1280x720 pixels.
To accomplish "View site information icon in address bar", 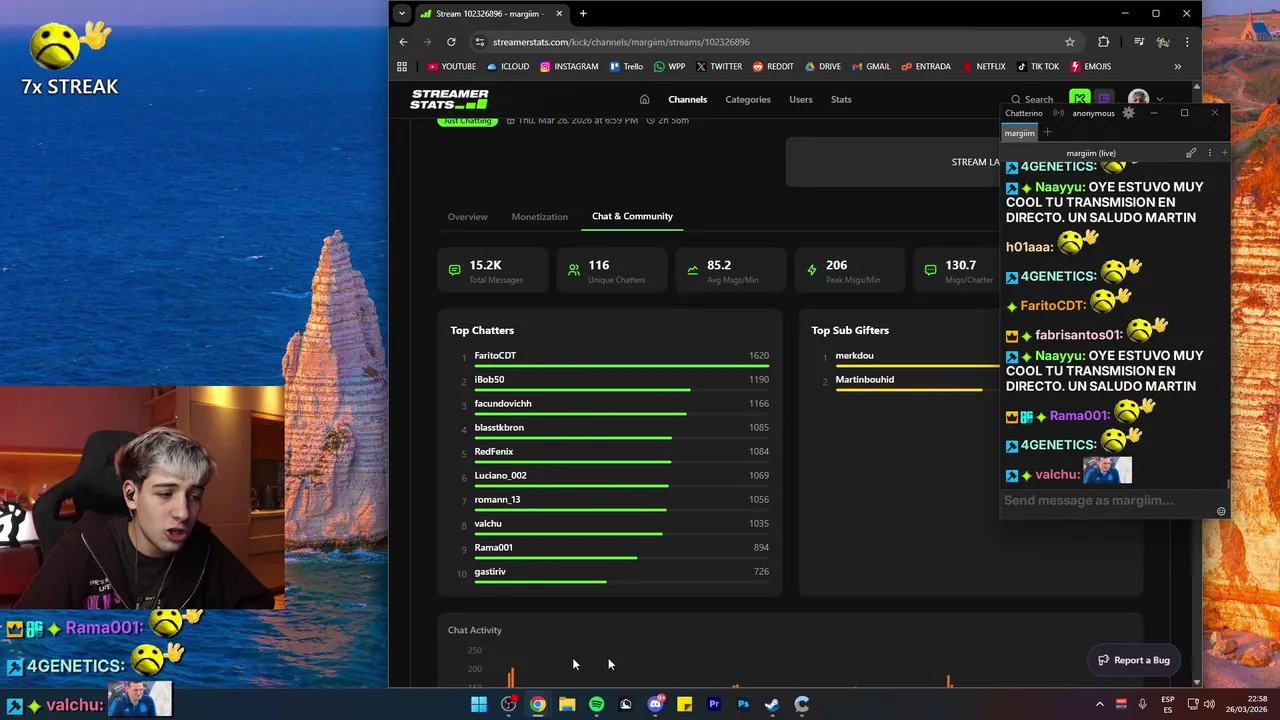I will tap(480, 42).
